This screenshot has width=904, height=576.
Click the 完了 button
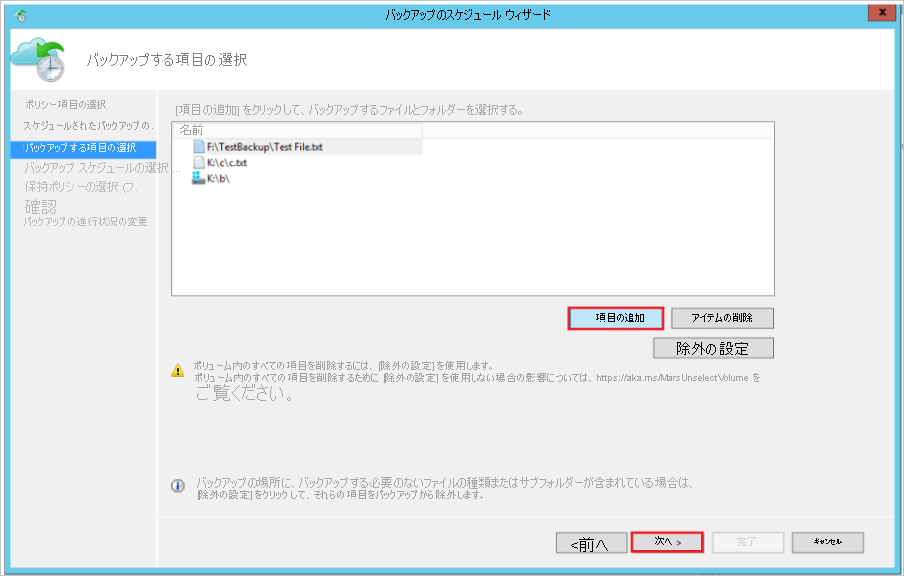[747, 542]
